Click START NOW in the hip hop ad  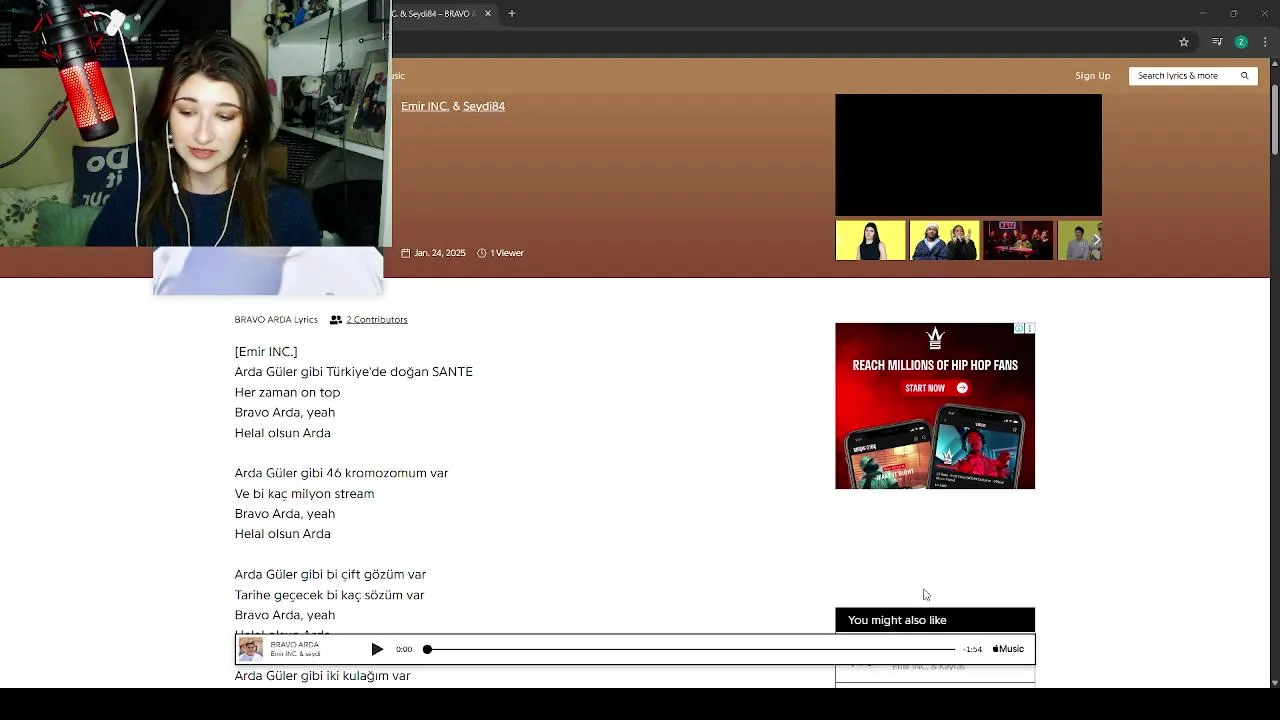click(936, 388)
